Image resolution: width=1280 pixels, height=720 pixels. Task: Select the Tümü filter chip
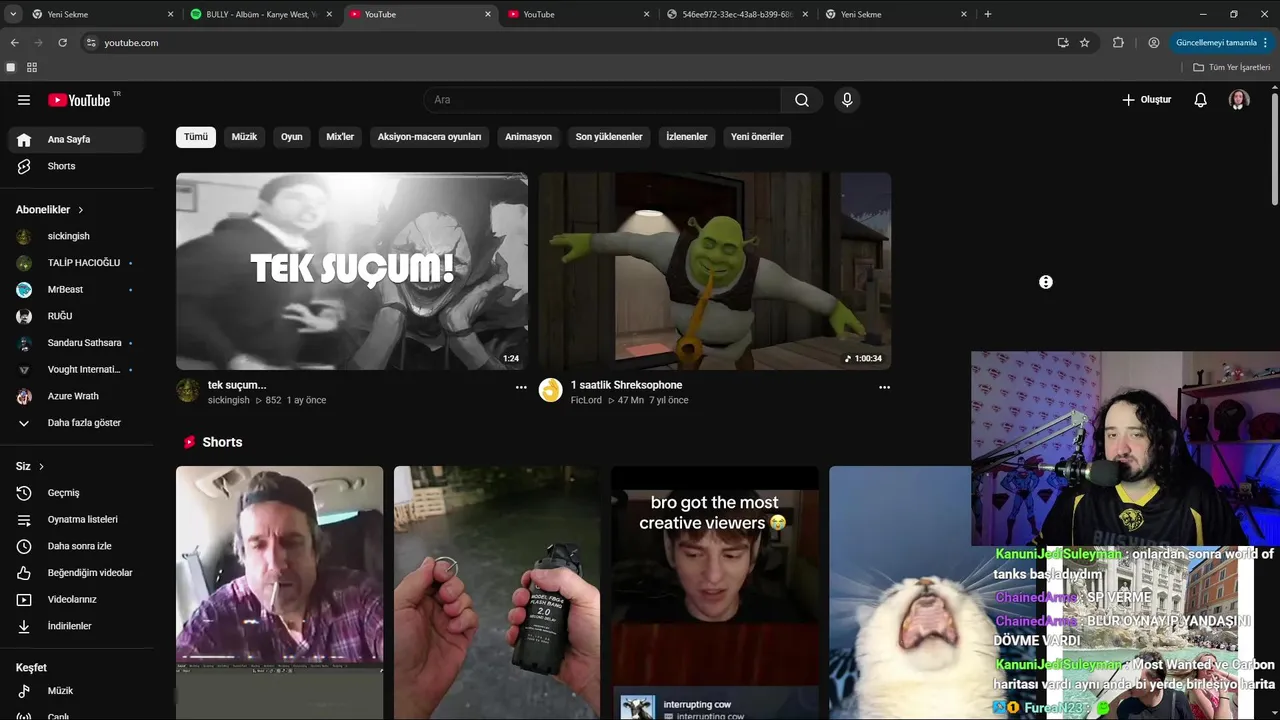coord(196,137)
